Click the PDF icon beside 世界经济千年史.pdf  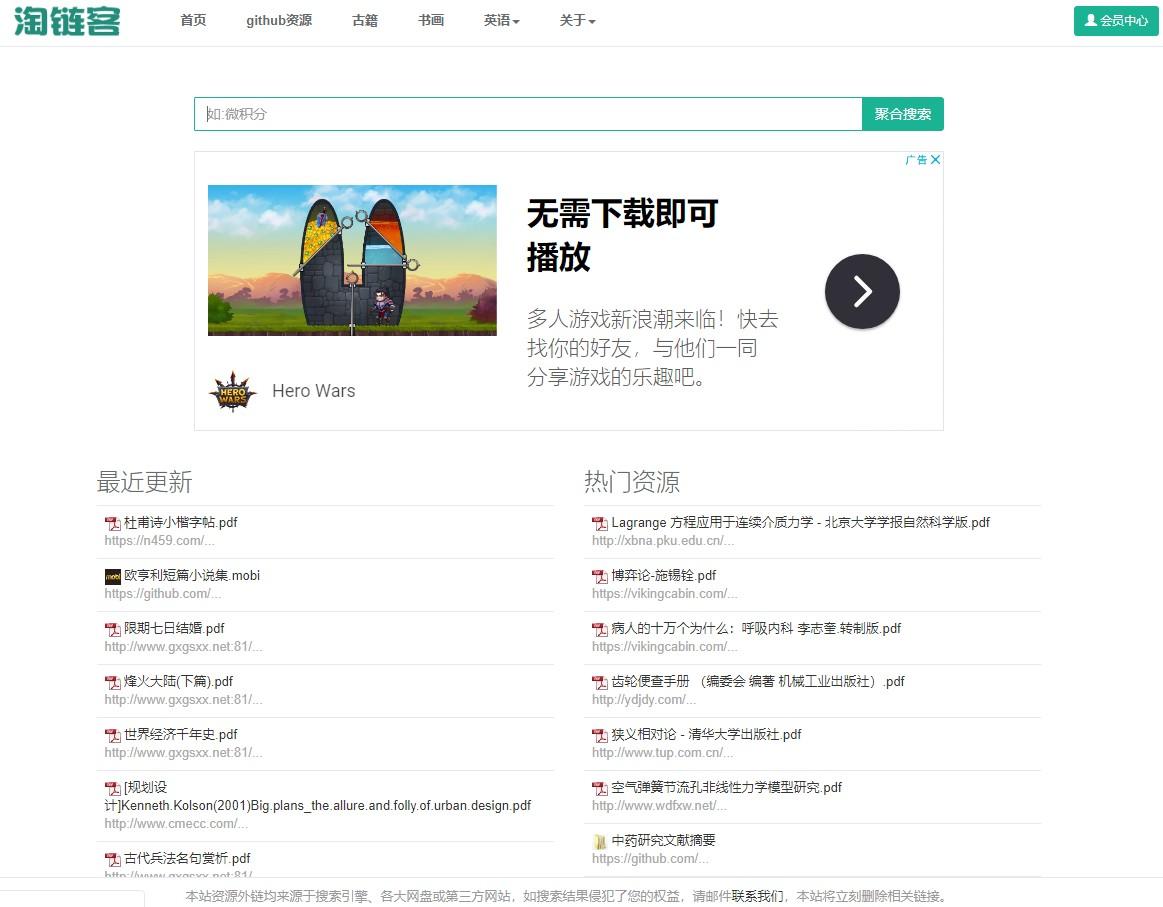112,735
